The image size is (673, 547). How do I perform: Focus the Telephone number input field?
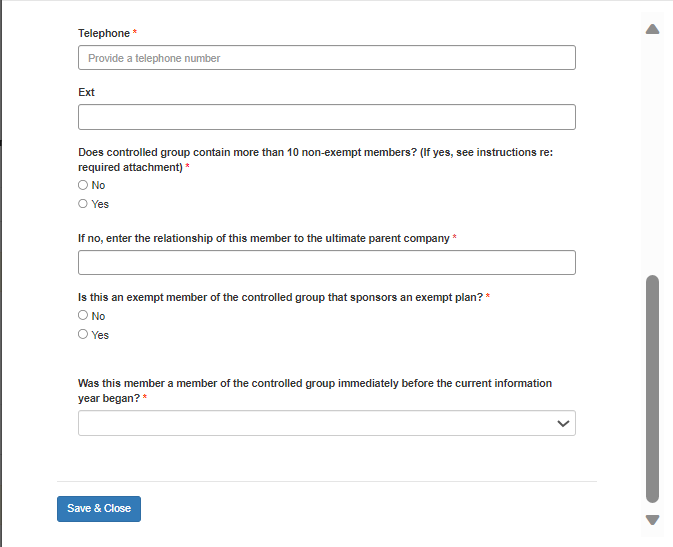pos(326,58)
